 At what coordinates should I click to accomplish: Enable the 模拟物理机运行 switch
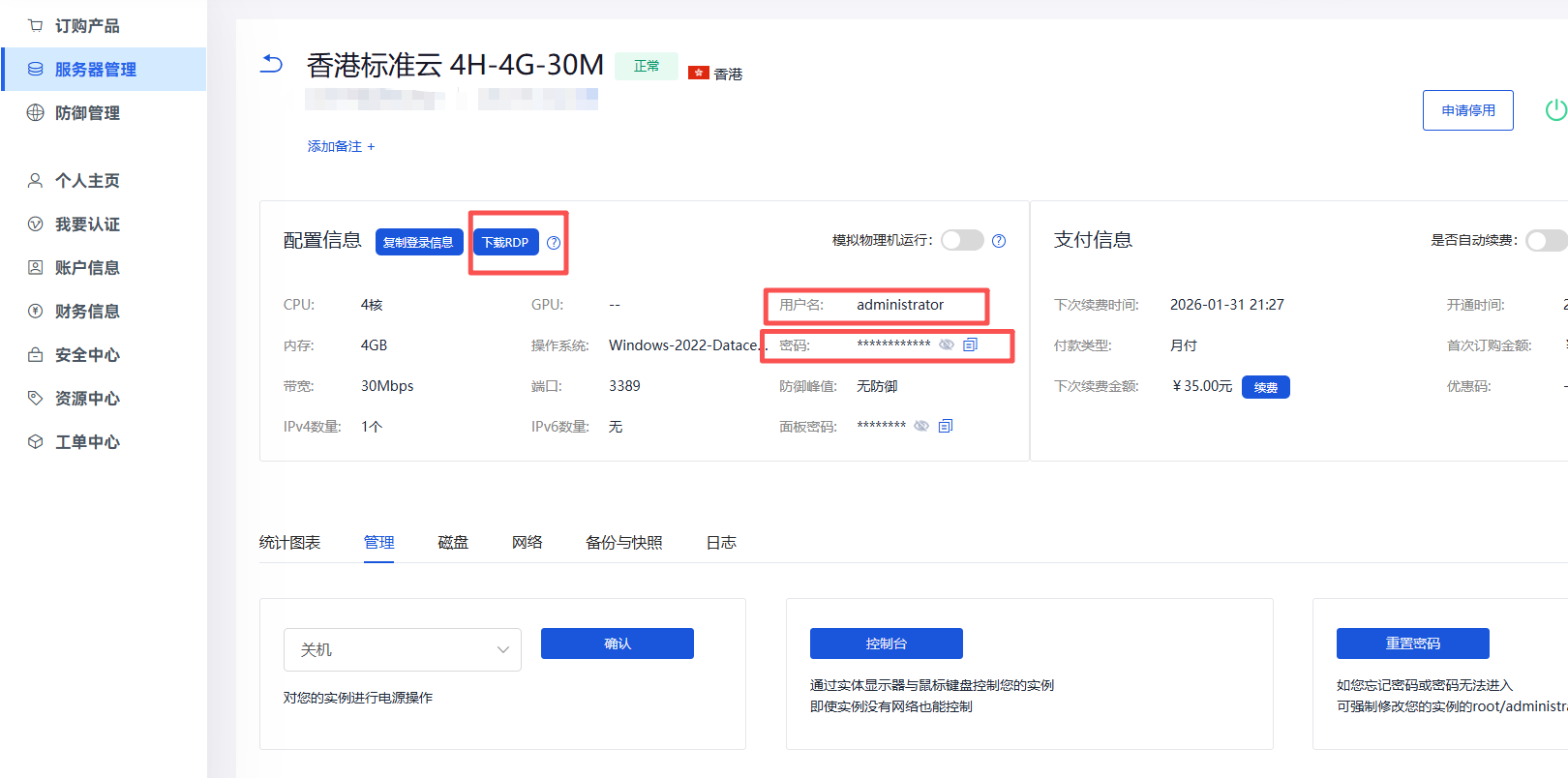tap(962, 241)
